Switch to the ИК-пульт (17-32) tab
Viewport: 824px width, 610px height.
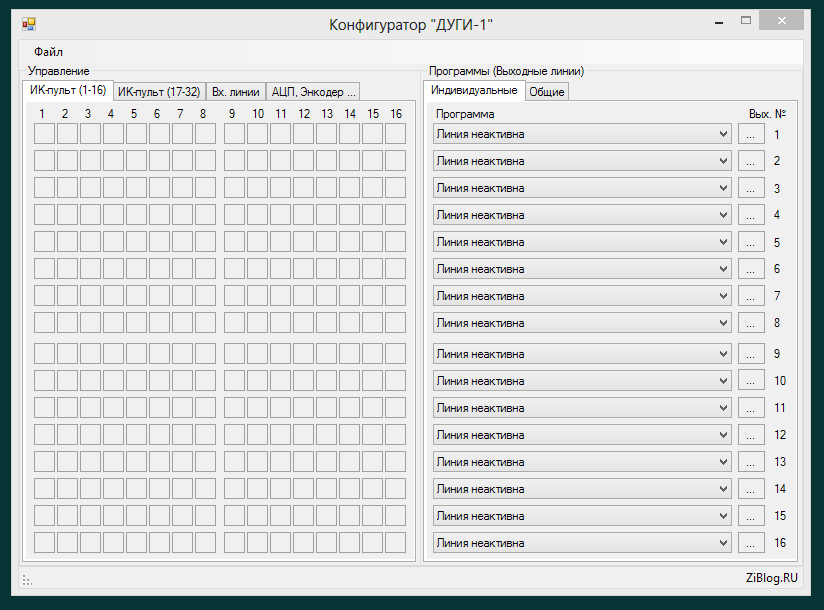click(x=159, y=92)
